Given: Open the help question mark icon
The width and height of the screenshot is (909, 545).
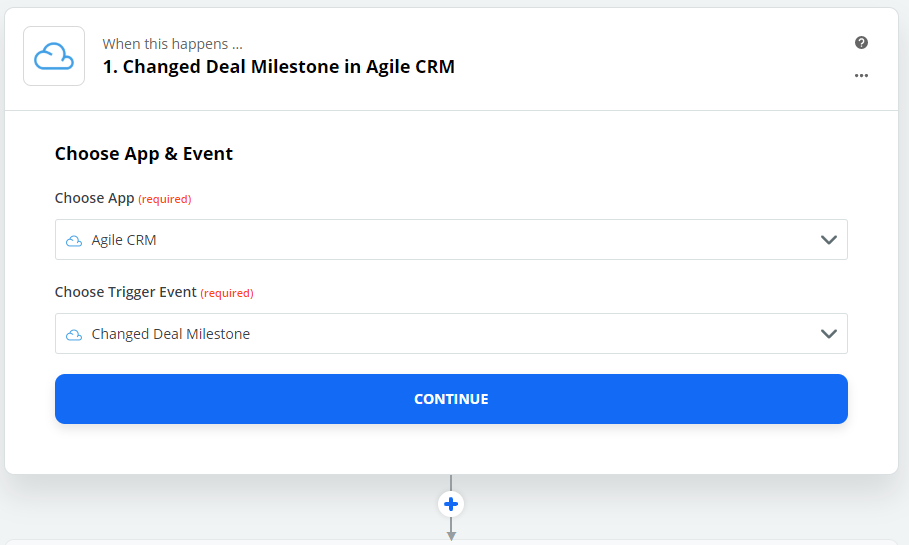Looking at the screenshot, I should coord(861,43).
